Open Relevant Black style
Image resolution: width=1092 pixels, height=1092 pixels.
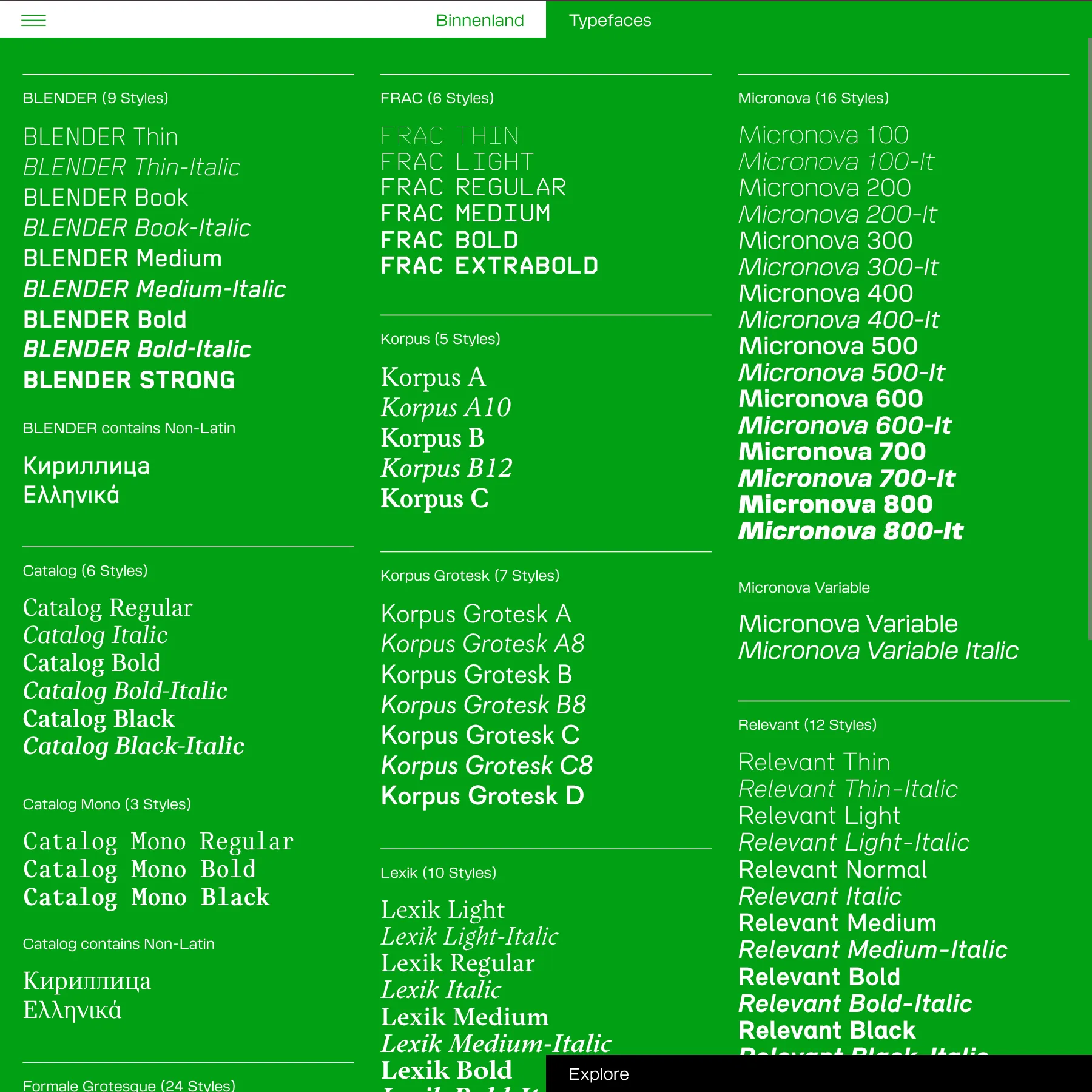[x=826, y=1030]
